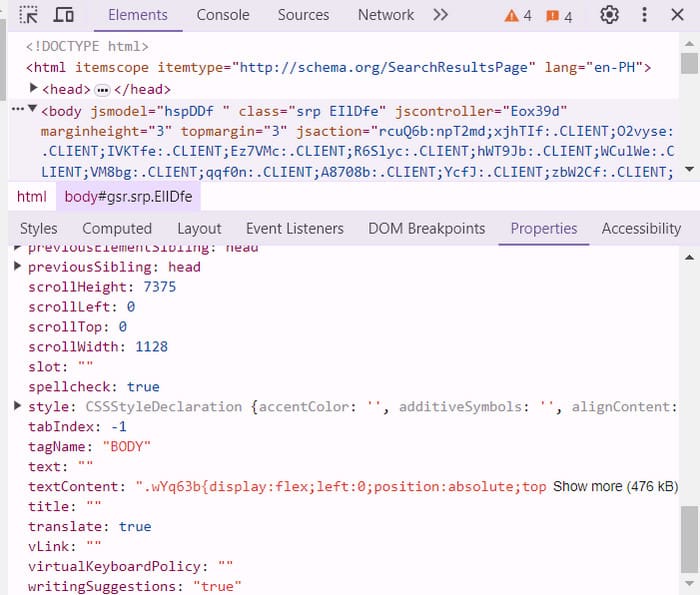The width and height of the screenshot is (700, 595).
Task: Select the Properties pane tab
Action: pyautogui.click(x=544, y=229)
